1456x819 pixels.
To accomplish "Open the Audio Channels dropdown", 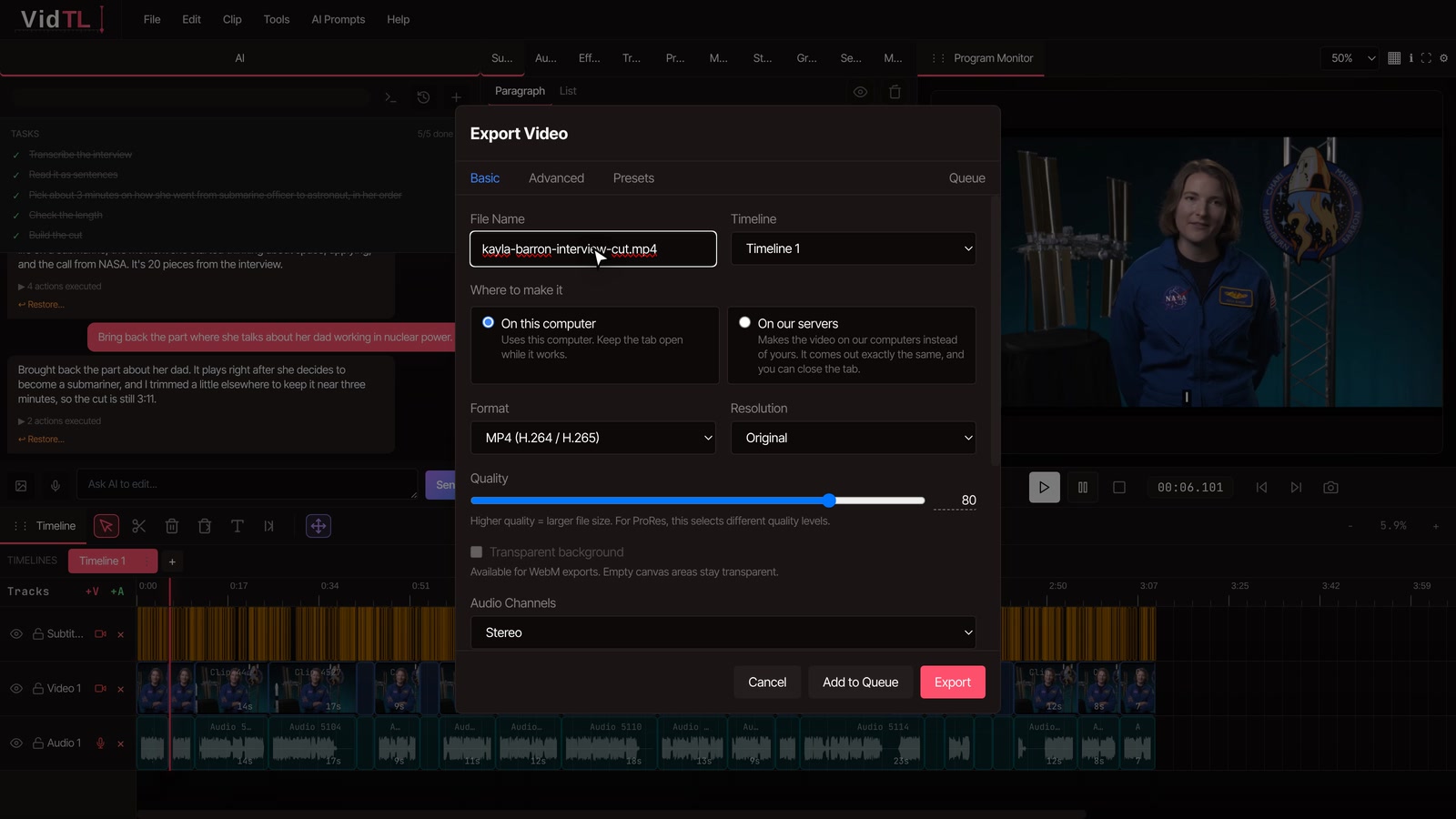I will point(723,632).
